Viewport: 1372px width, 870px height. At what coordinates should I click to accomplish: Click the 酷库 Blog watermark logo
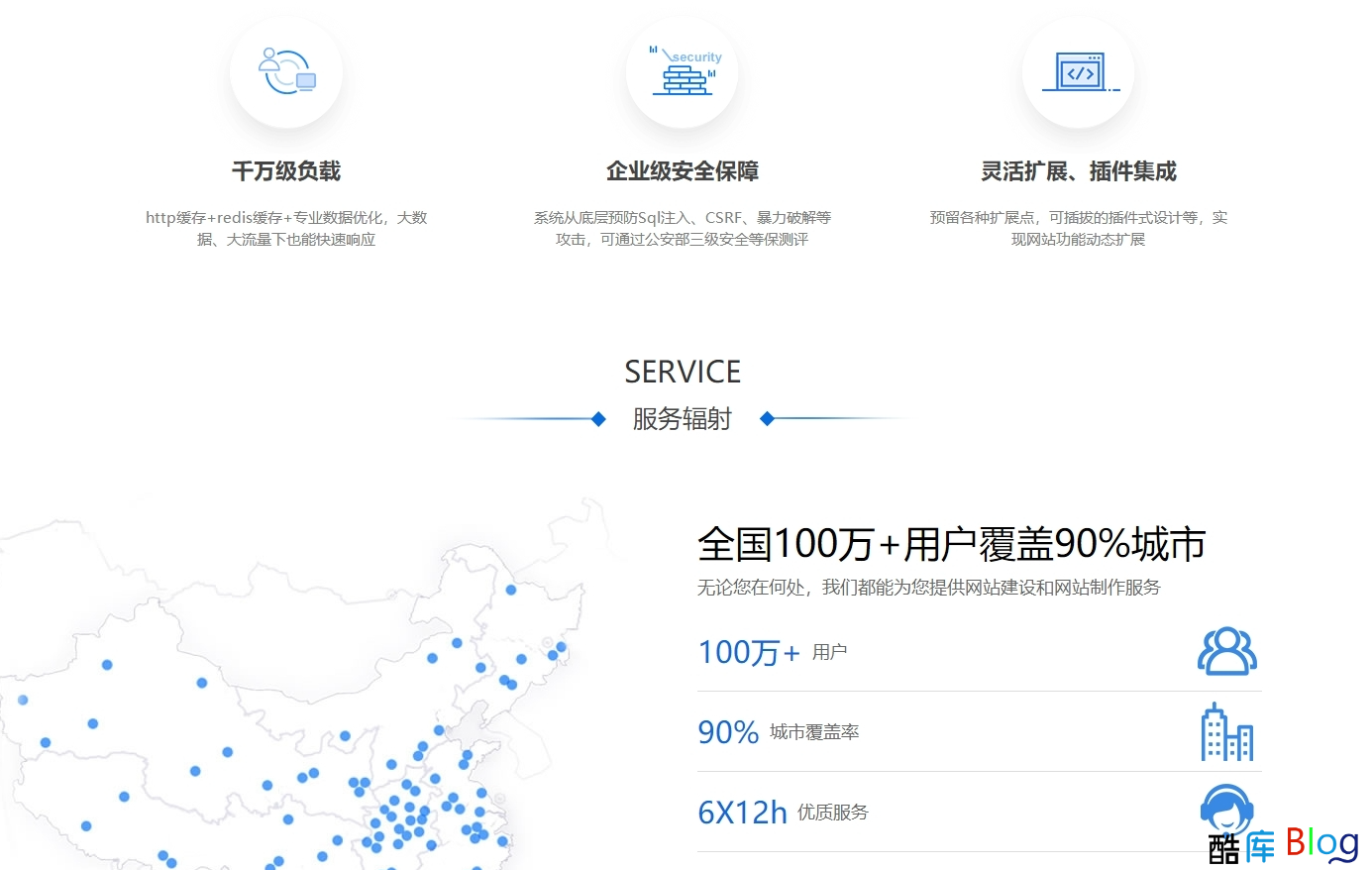point(1284,845)
